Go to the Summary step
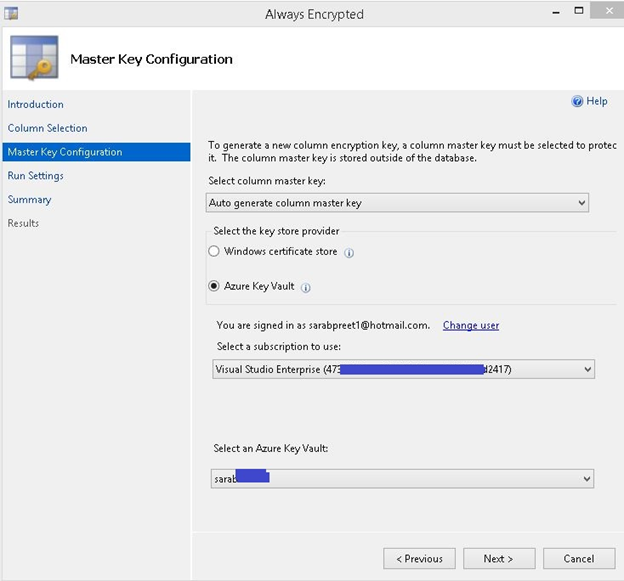 [x=29, y=199]
